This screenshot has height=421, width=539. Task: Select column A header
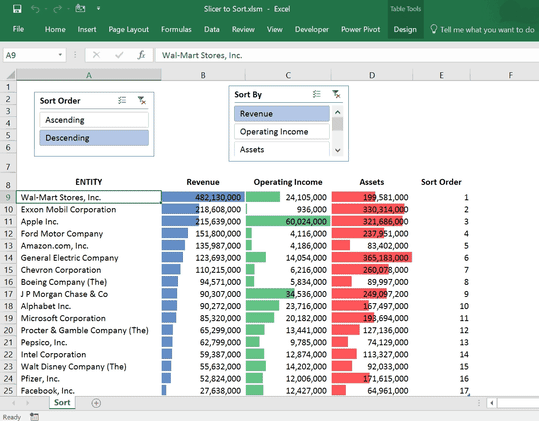coord(89,75)
